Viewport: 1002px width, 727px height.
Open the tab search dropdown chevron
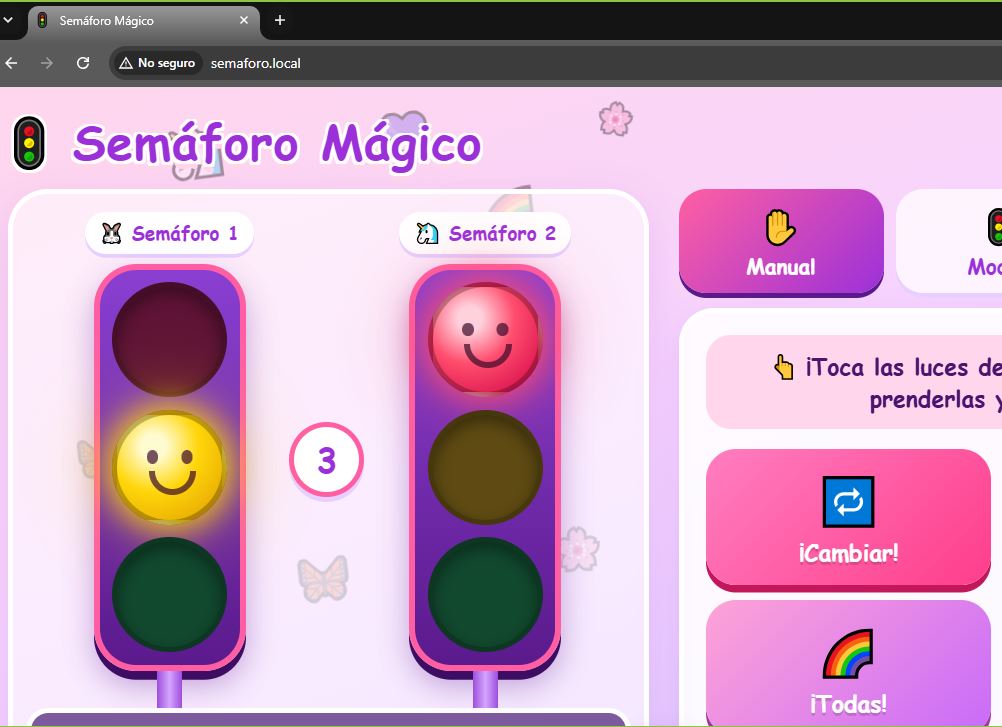pos(8,20)
